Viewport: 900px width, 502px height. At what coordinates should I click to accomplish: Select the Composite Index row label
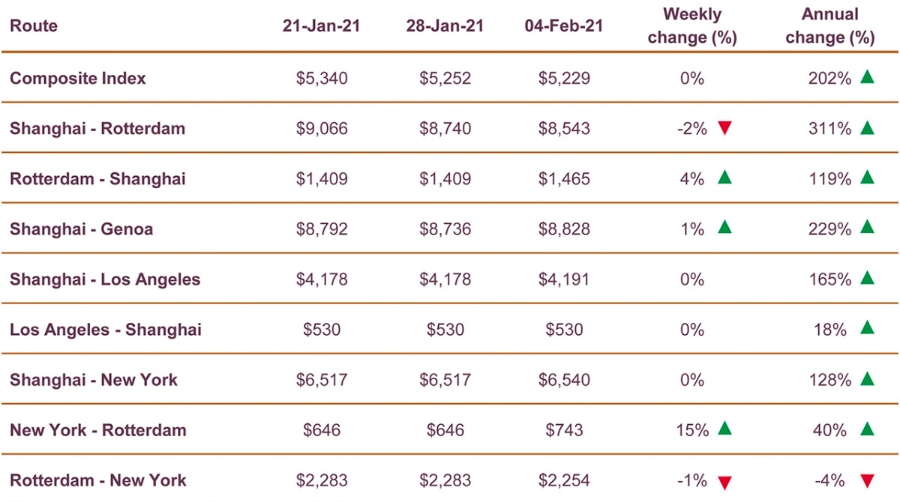point(77,78)
